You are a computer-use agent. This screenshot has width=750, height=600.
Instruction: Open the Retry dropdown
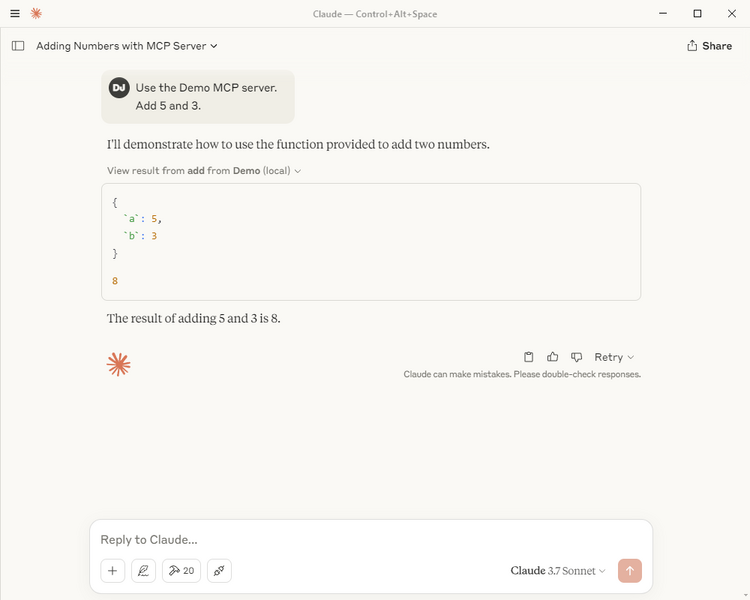614,357
